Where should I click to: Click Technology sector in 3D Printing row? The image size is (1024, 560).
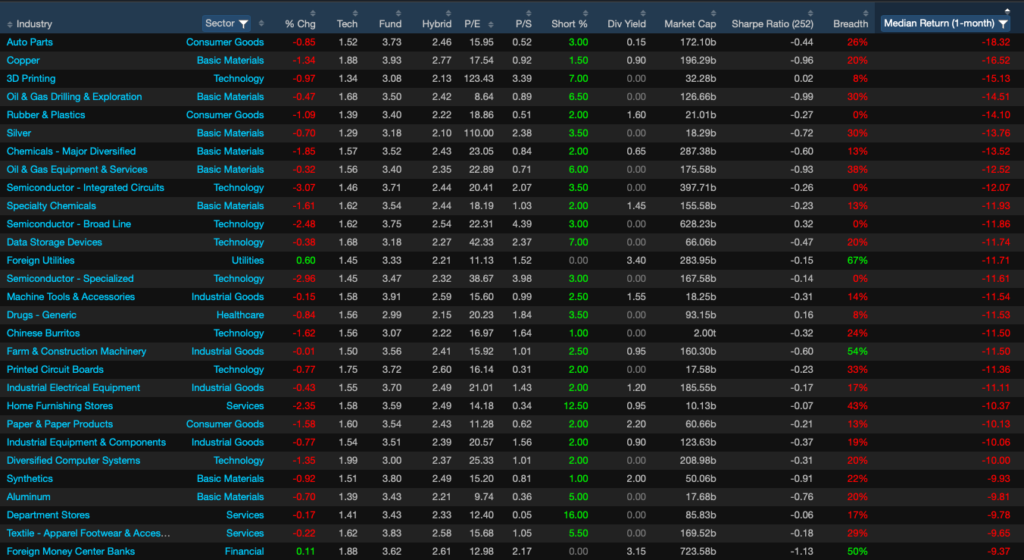pos(239,78)
